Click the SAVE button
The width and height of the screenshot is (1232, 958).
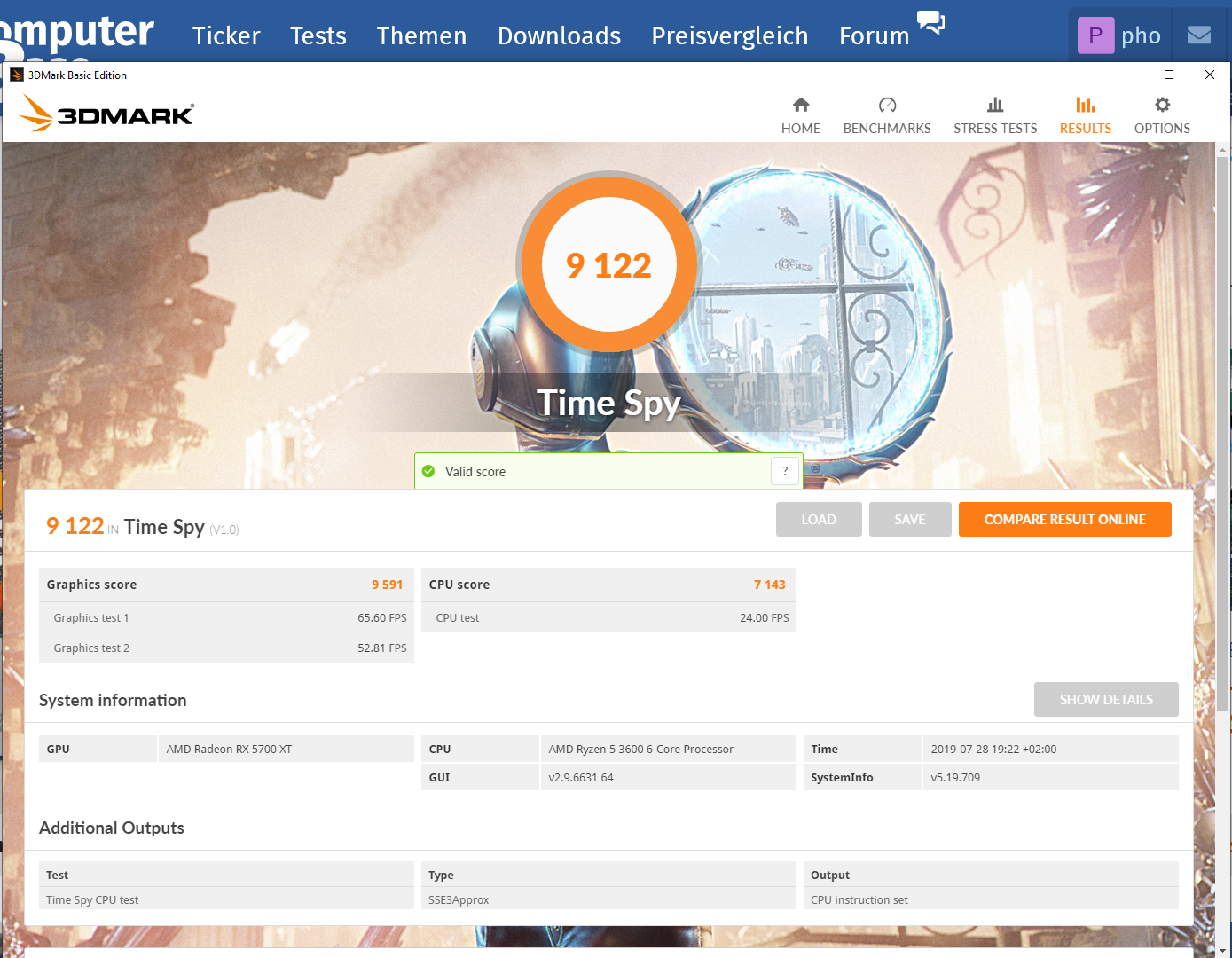point(910,520)
